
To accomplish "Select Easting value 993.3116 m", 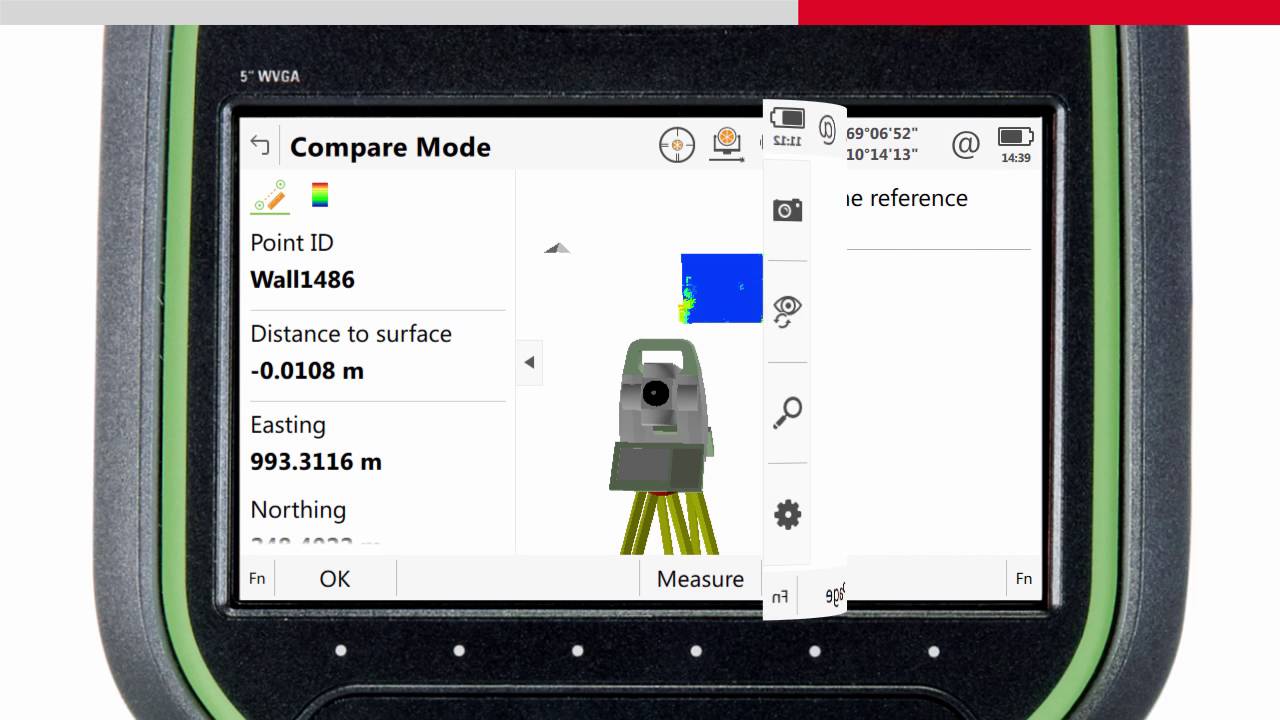I will [x=316, y=462].
